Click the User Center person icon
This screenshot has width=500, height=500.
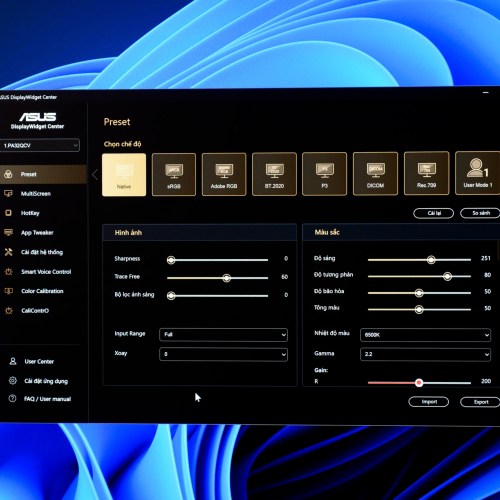13,361
